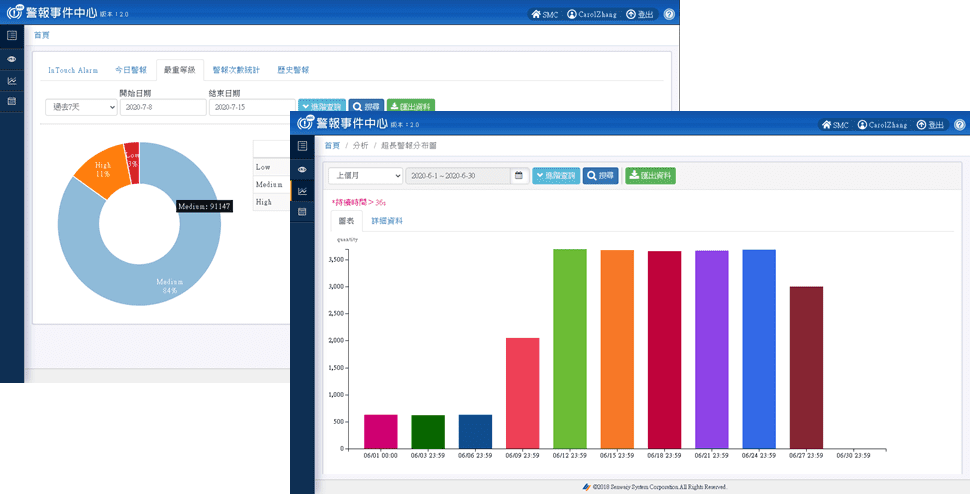Open the line chart icon in front window sidebar
The image size is (970, 494).
point(302,190)
